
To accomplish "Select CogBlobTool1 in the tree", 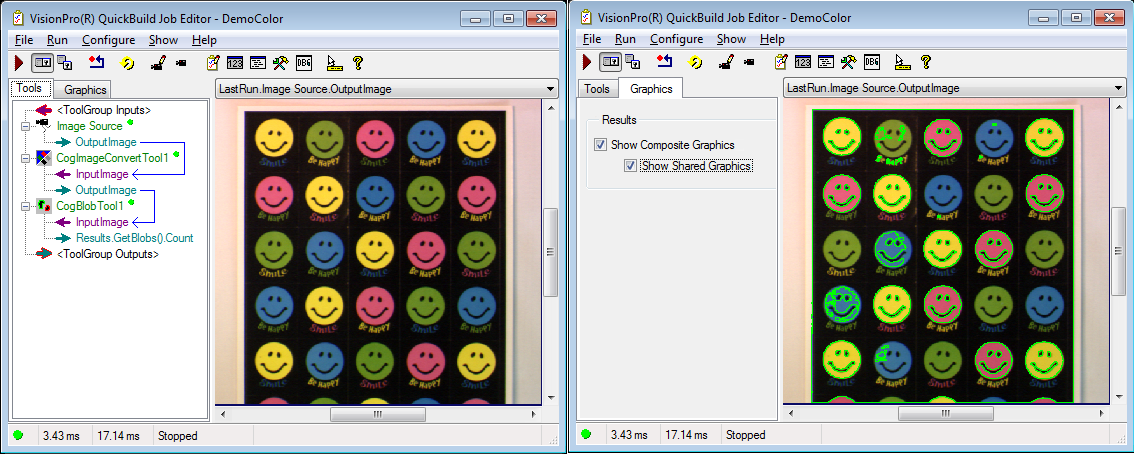I will tap(90, 206).
